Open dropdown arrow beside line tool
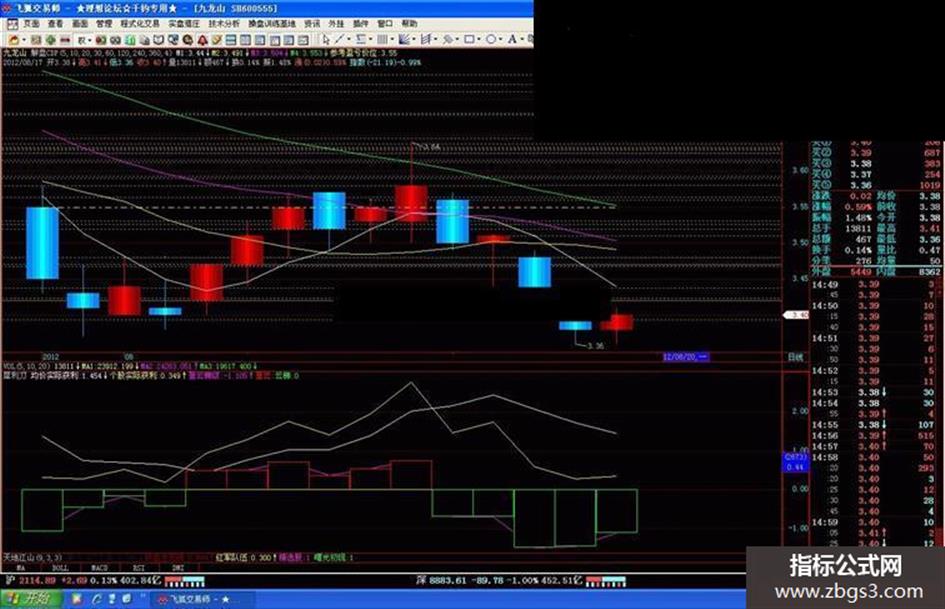945x609 pixels. click(349, 40)
